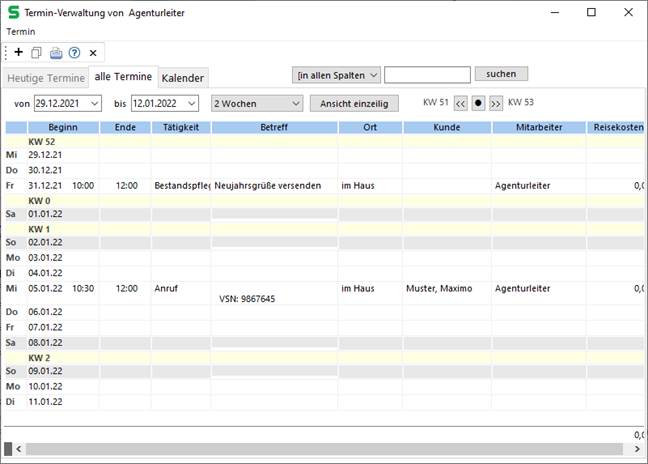Click into the search text field
The image size is (648, 464).
[x=427, y=74]
